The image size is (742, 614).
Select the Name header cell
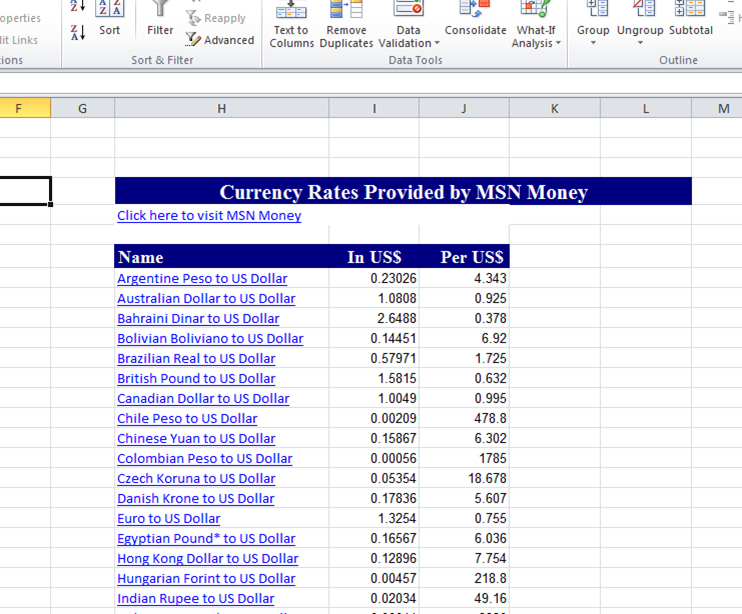coord(221,256)
